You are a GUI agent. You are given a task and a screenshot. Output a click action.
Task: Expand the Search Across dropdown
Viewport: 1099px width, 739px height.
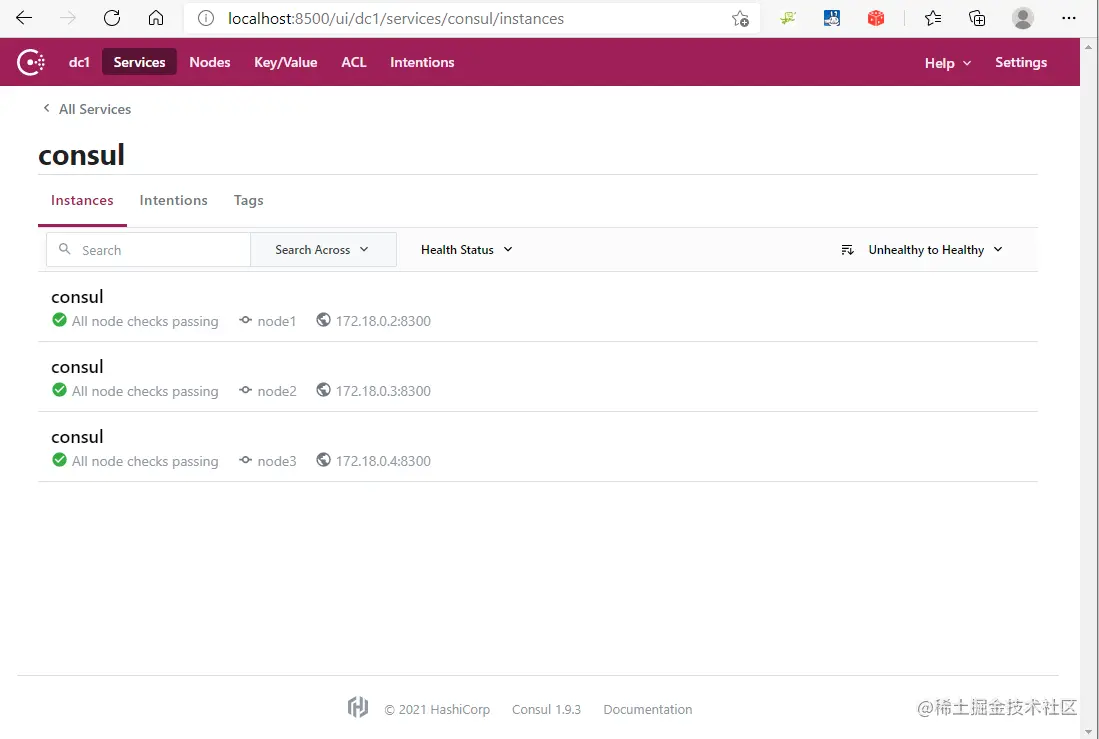(323, 250)
